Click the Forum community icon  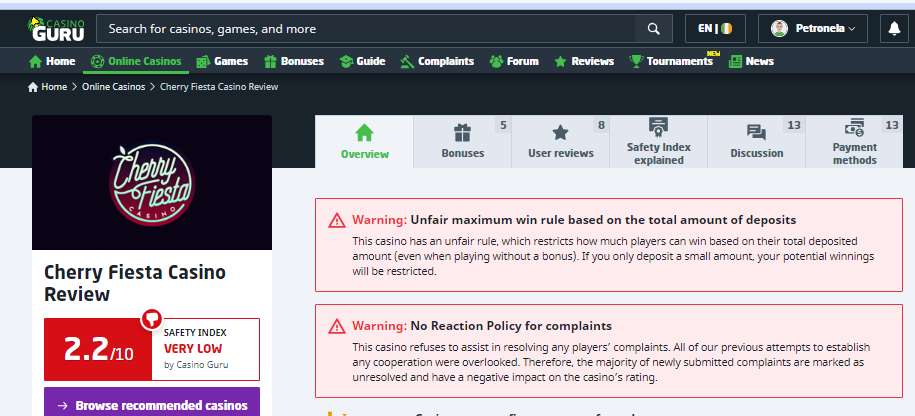coord(496,61)
